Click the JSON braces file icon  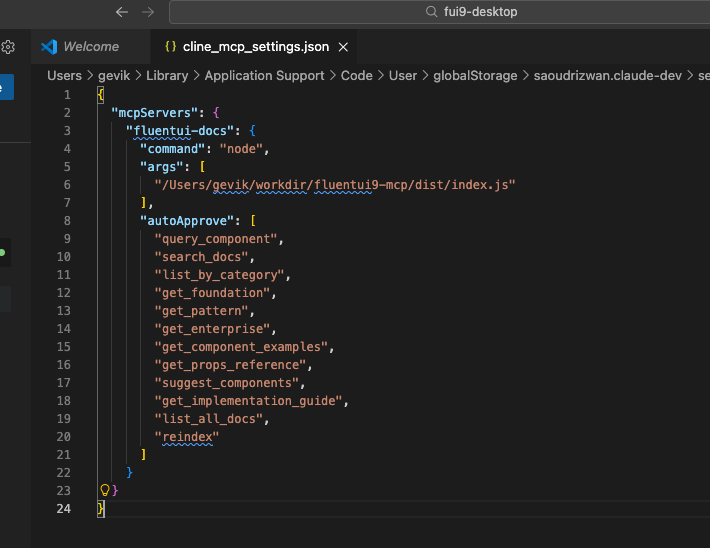(x=171, y=46)
